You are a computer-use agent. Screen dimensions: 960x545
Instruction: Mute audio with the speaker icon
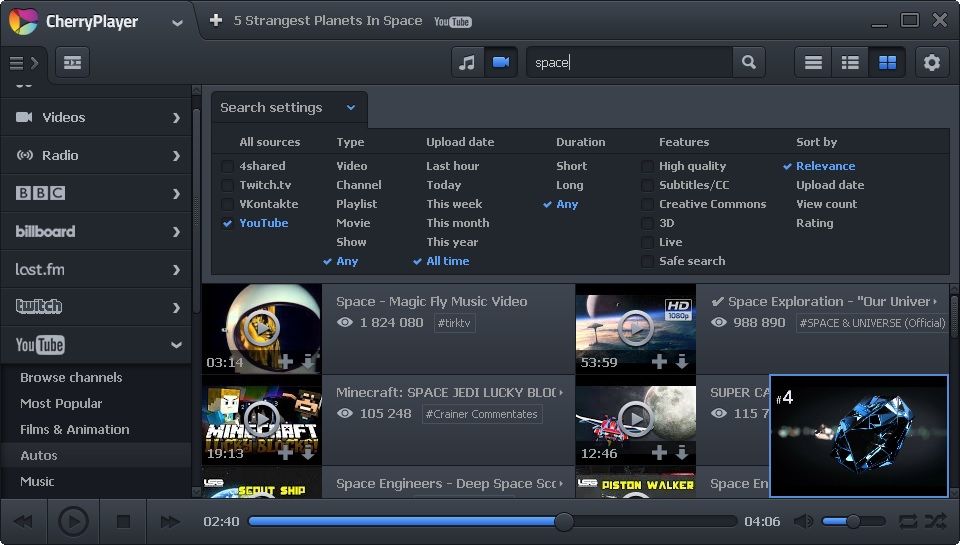pos(803,521)
